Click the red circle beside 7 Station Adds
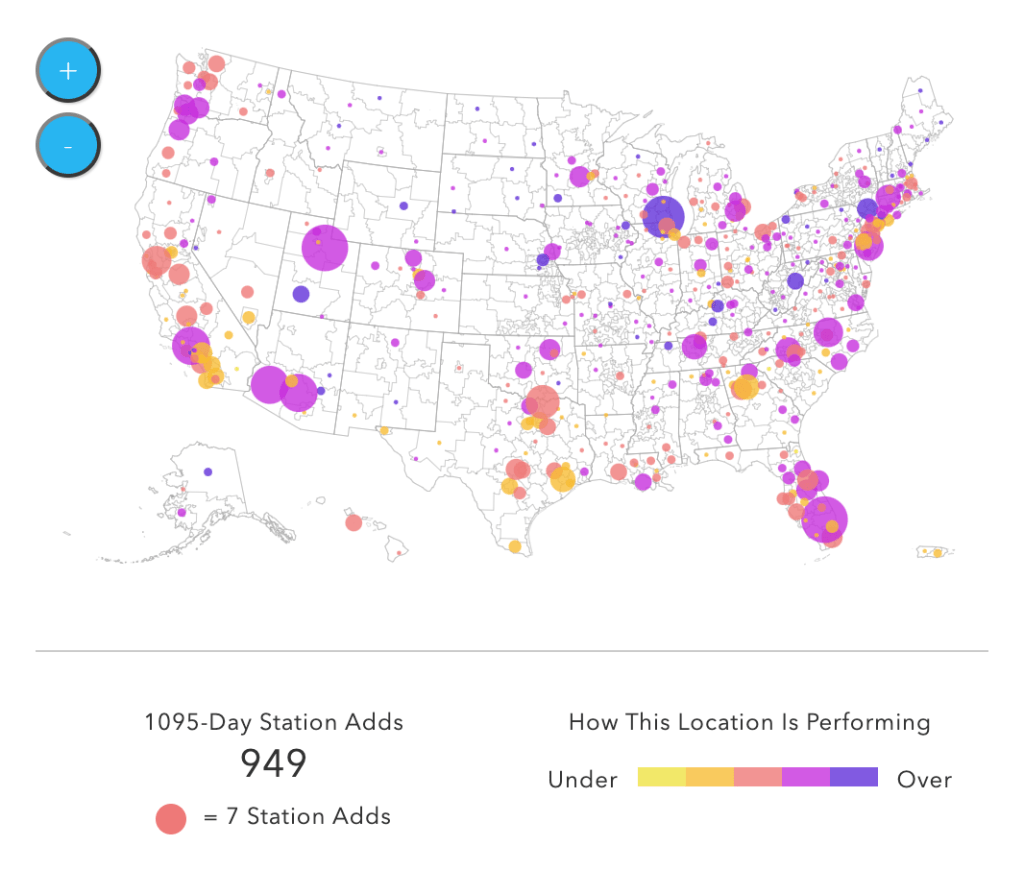The height and width of the screenshot is (870, 1024). point(171,817)
